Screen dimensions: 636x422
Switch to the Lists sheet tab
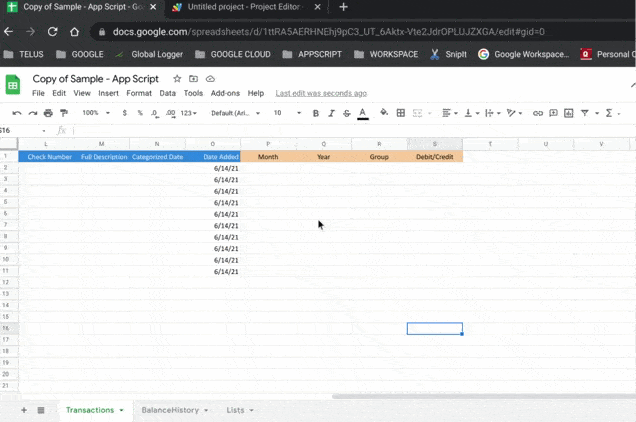pos(235,410)
